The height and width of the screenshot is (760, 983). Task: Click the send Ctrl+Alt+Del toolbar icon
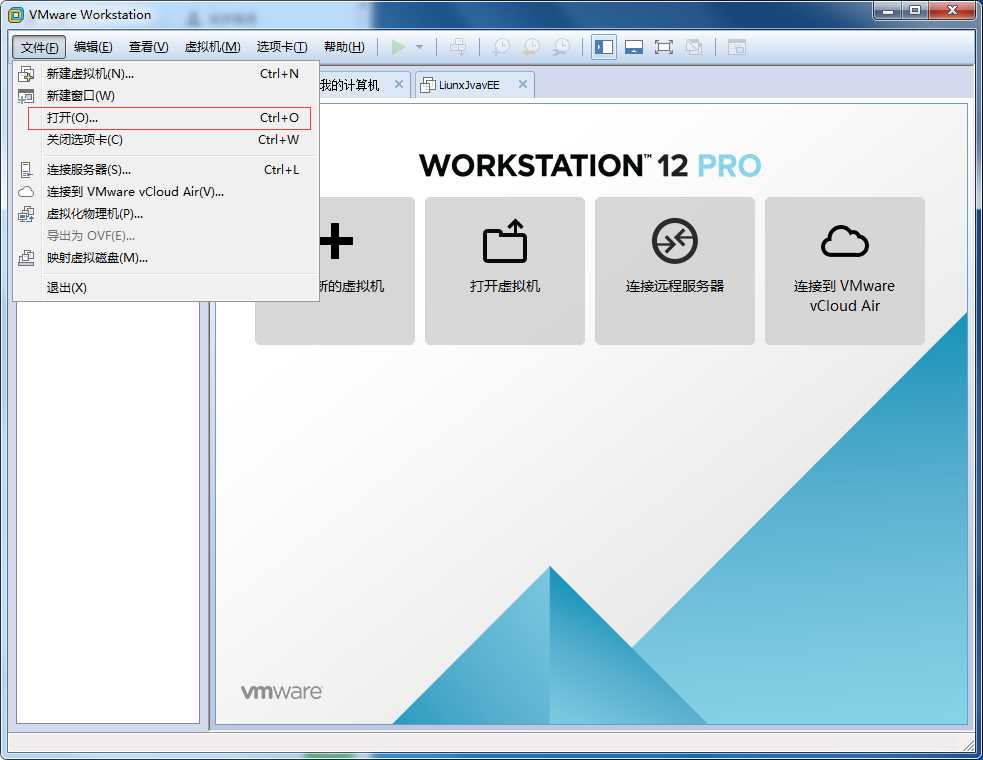[x=458, y=47]
